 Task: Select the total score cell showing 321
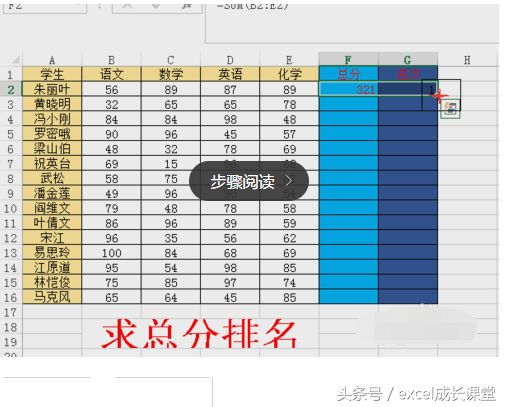348,89
